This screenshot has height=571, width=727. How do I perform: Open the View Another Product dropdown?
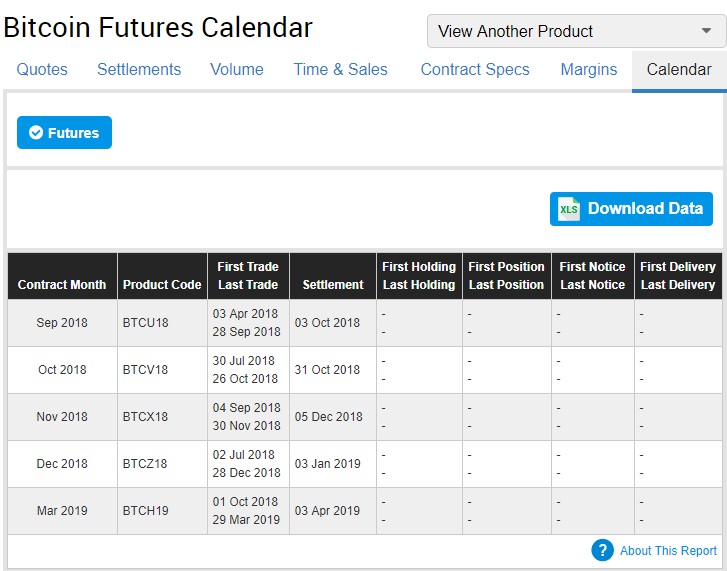[x=576, y=31]
